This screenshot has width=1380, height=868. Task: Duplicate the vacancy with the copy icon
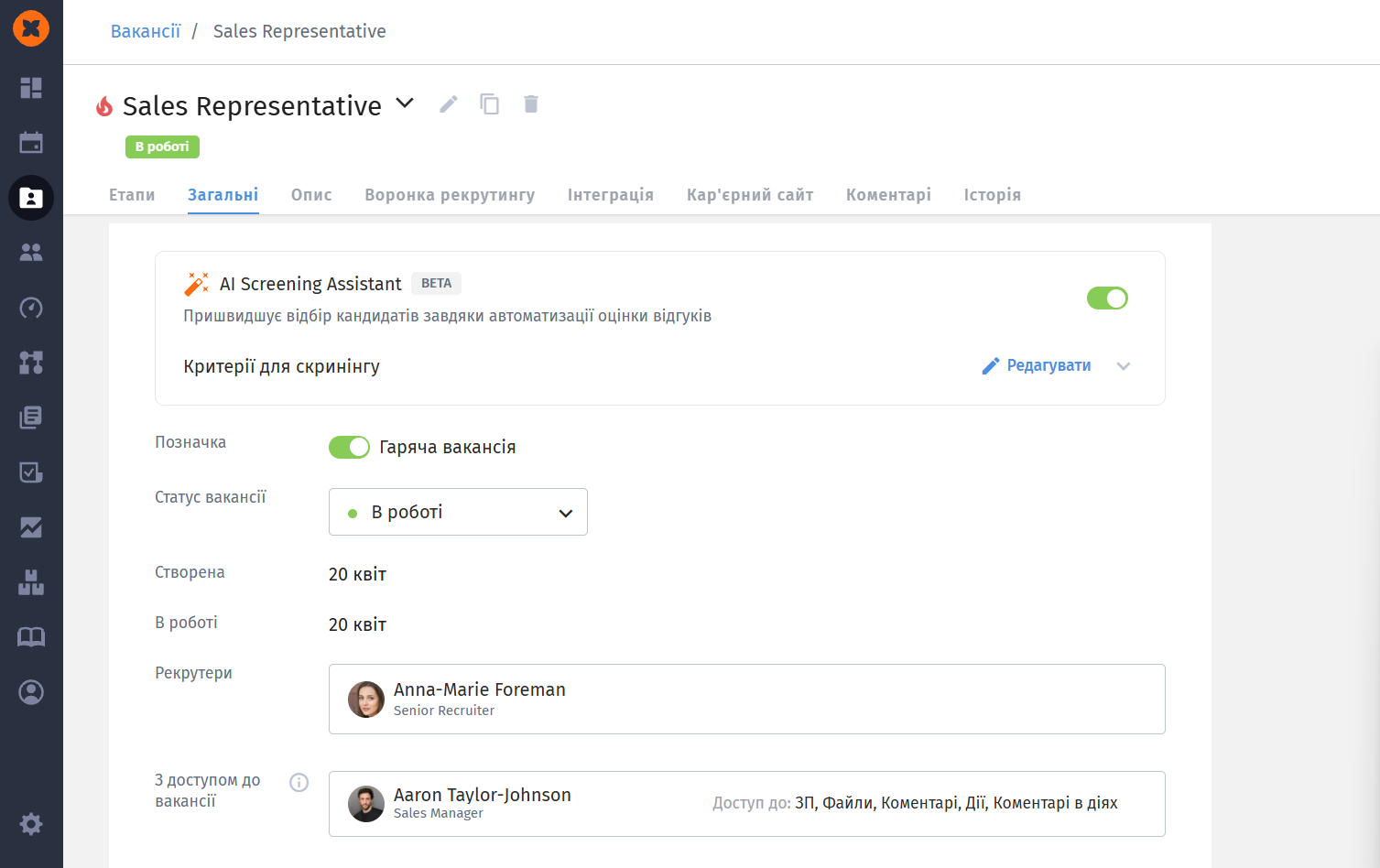(490, 104)
